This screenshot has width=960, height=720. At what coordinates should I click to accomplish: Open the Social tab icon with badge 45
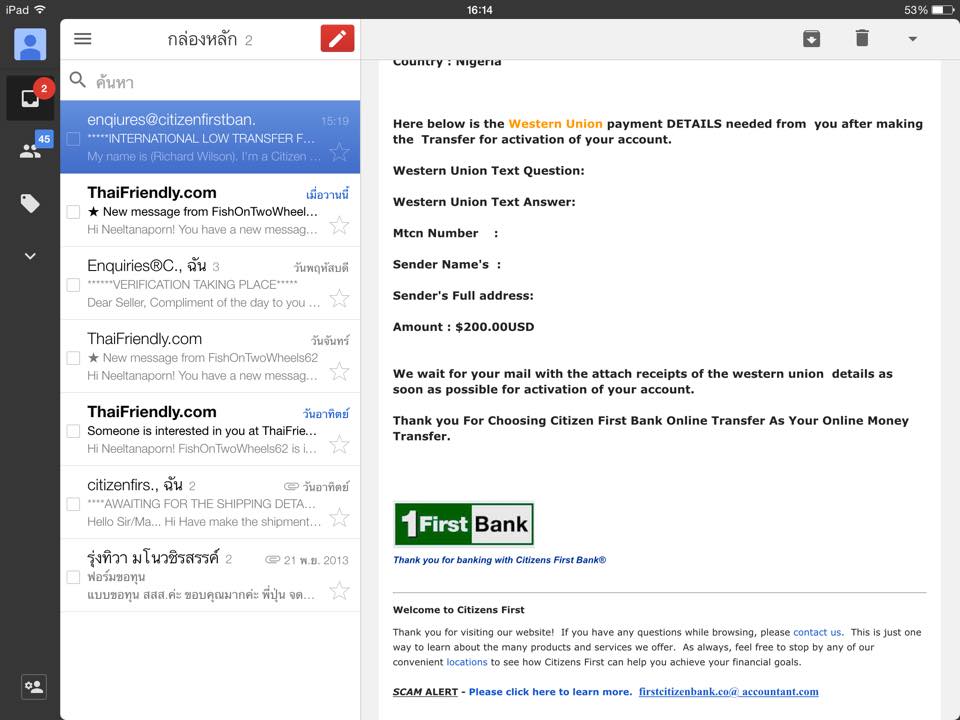point(31,149)
